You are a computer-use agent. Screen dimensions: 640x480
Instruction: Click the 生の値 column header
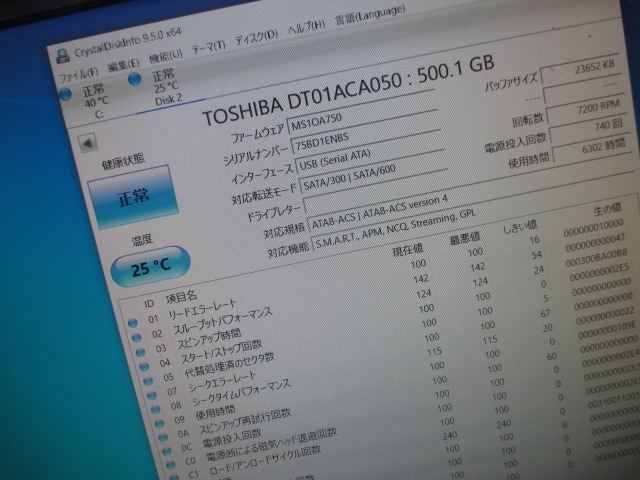[607, 209]
